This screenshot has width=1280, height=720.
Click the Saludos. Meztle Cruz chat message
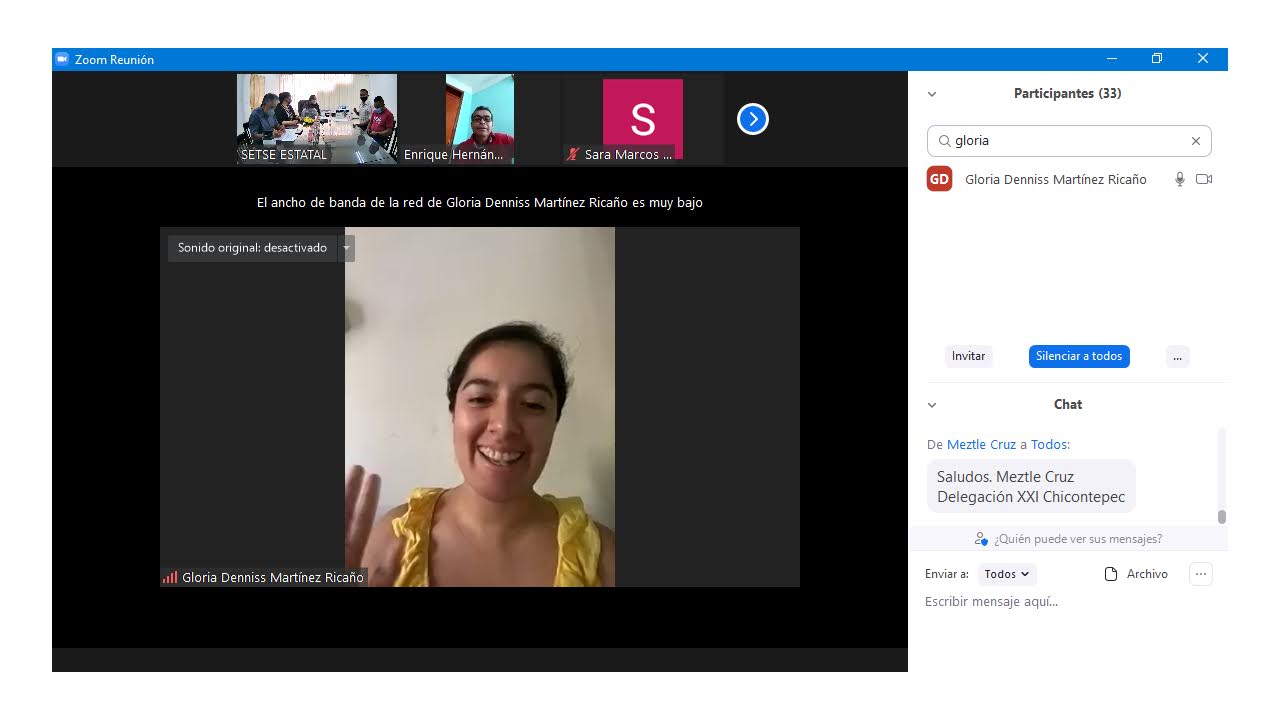click(x=1031, y=487)
